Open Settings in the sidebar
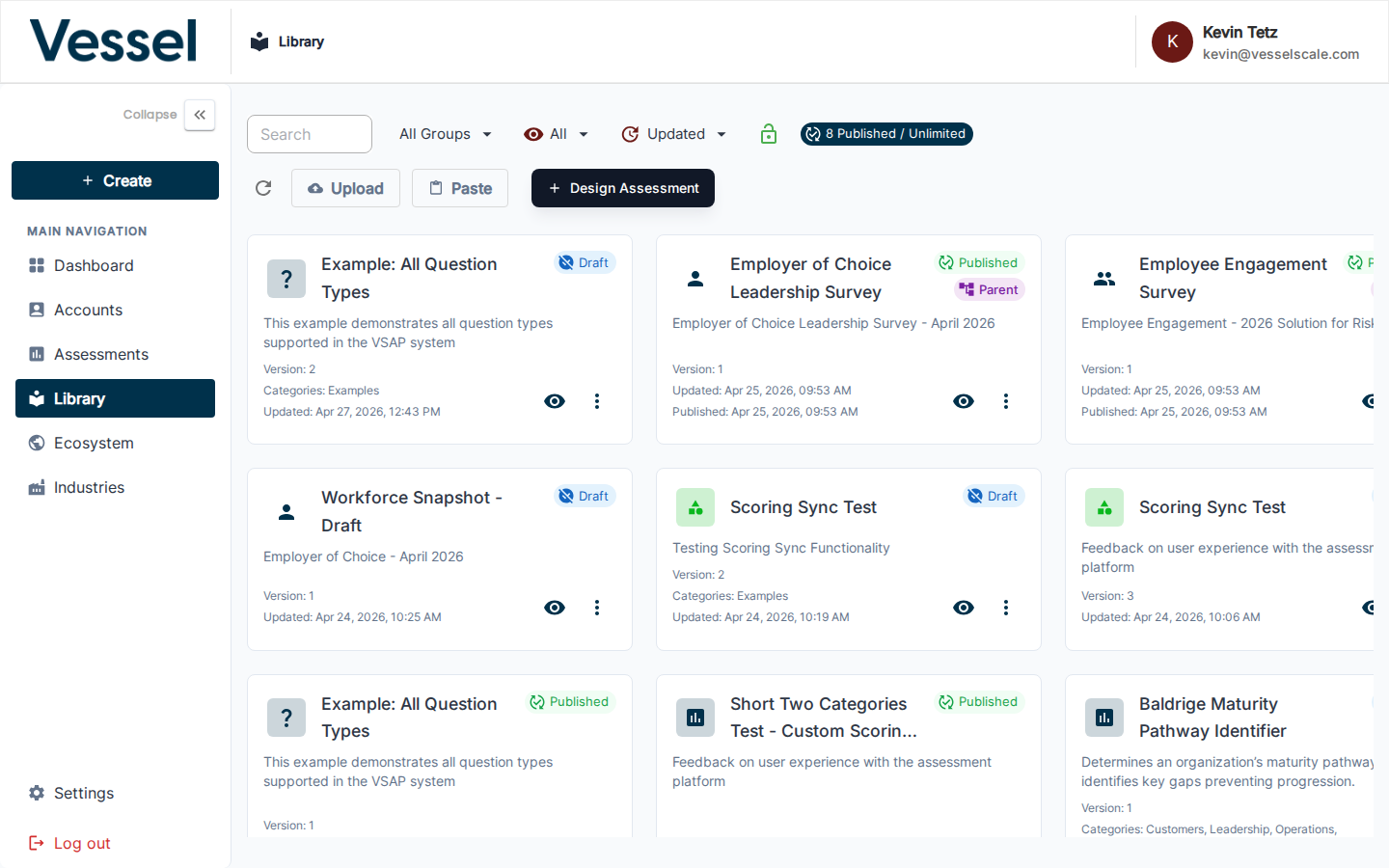The height and width of the screenshot is (868, 1389). pos(115,793)
